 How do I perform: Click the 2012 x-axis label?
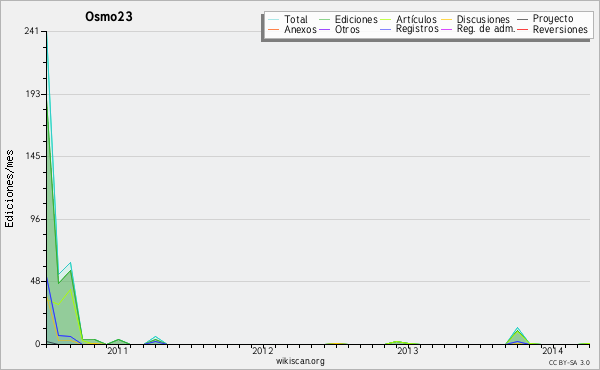262,350
